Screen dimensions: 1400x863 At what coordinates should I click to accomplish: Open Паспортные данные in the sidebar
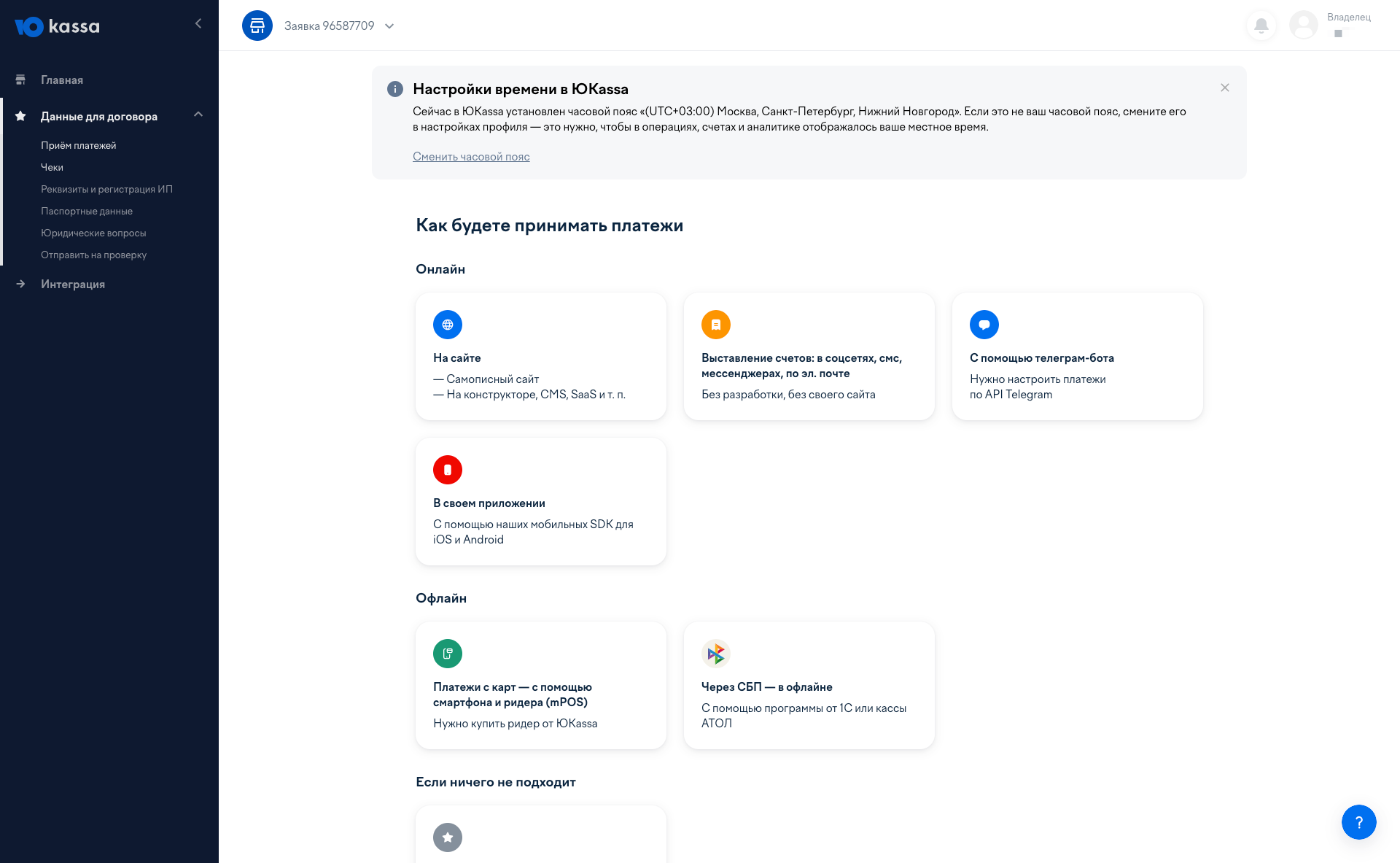pyautogui.click(x=87, y=212)
